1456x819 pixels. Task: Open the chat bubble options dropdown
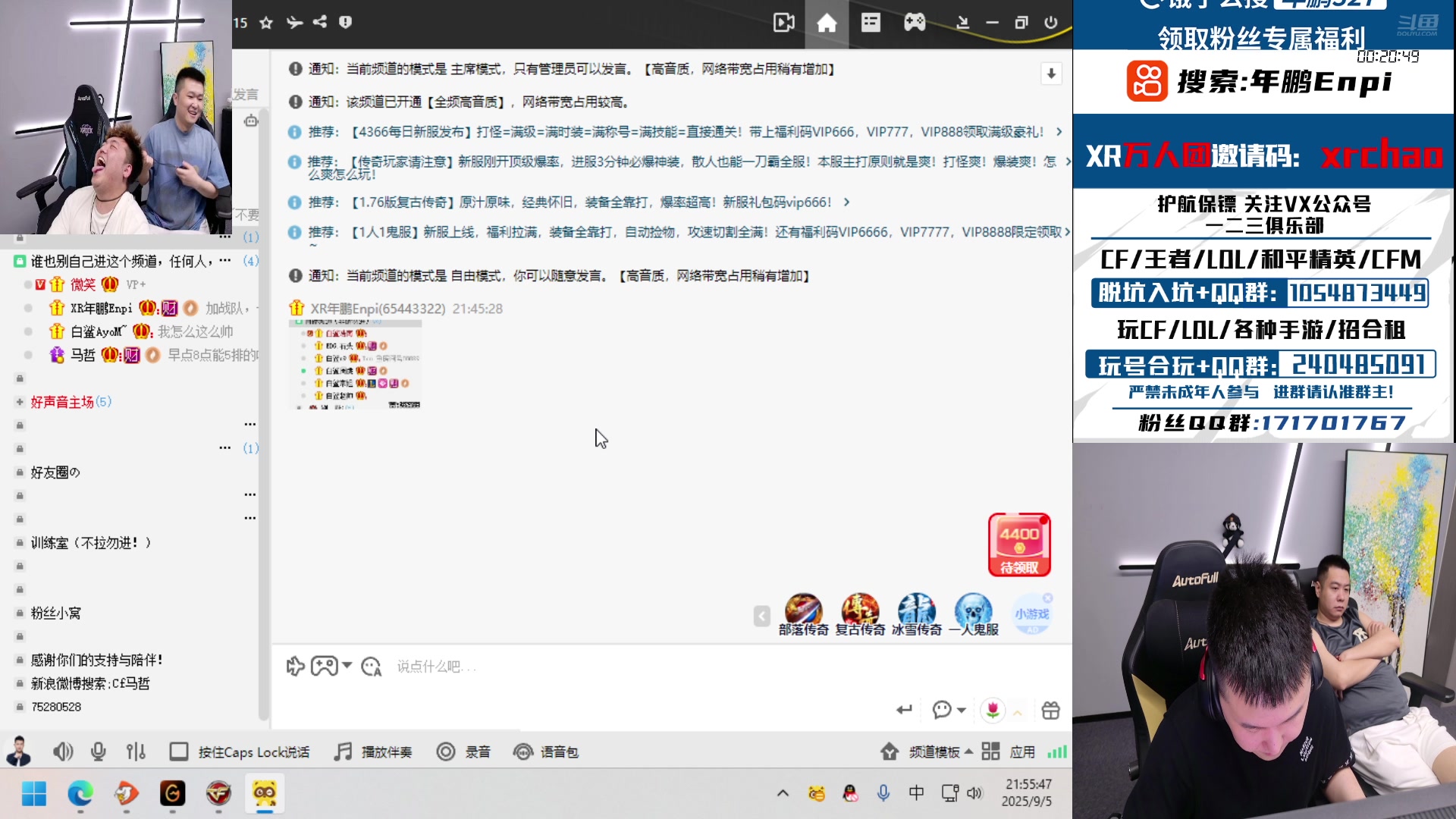[x=948, y=710]
